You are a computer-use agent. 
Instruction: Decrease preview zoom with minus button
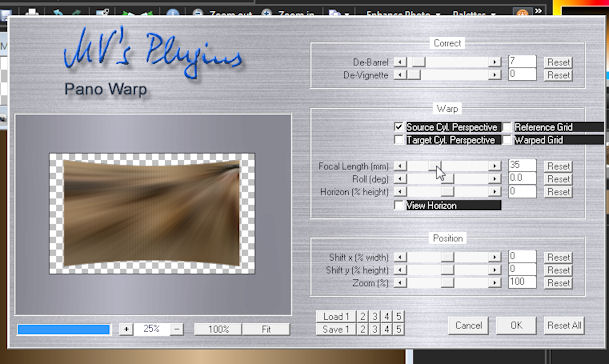(177, 329)
